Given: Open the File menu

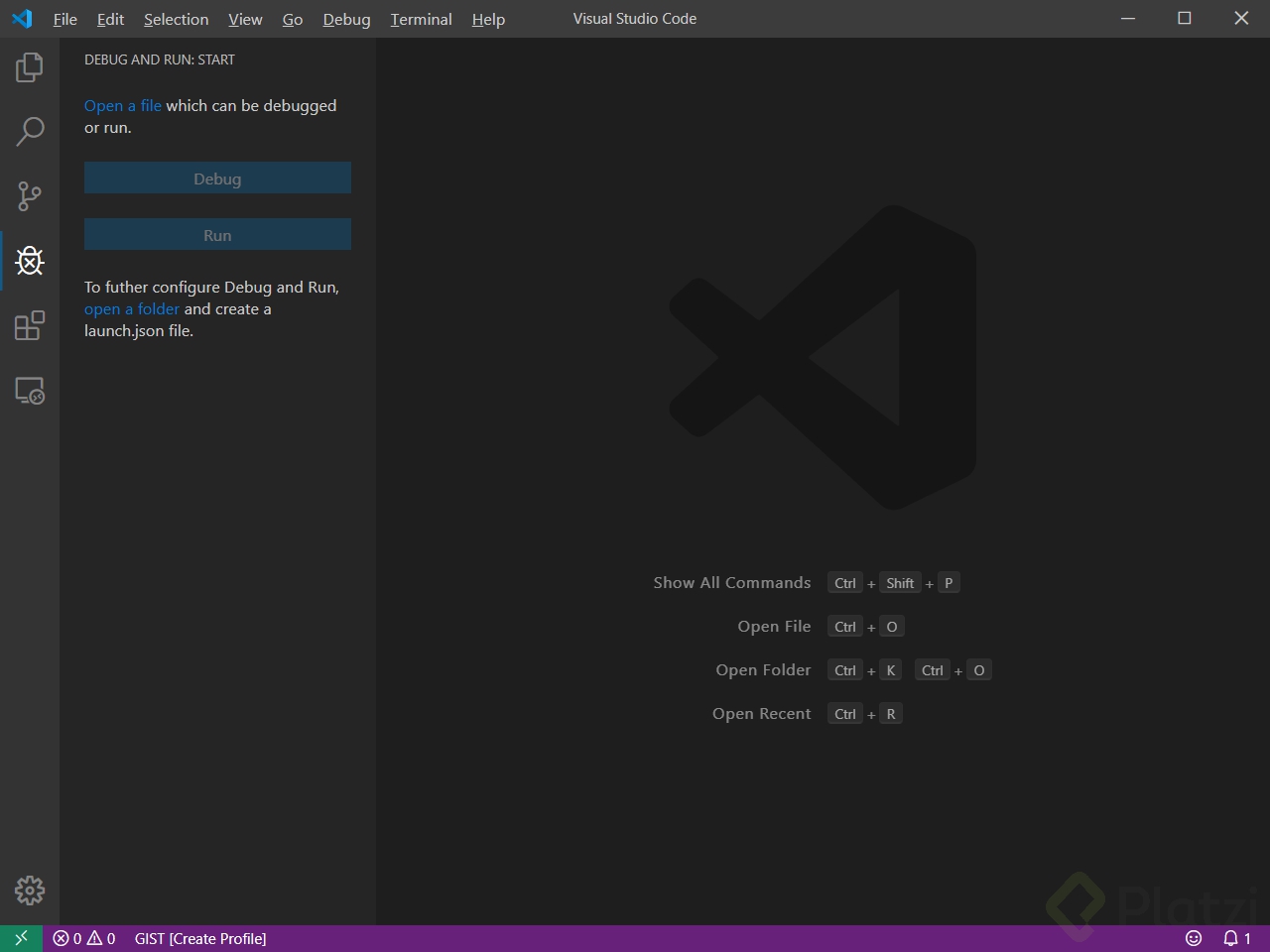Looking at the screenshot, I should (x=65, y=19).
